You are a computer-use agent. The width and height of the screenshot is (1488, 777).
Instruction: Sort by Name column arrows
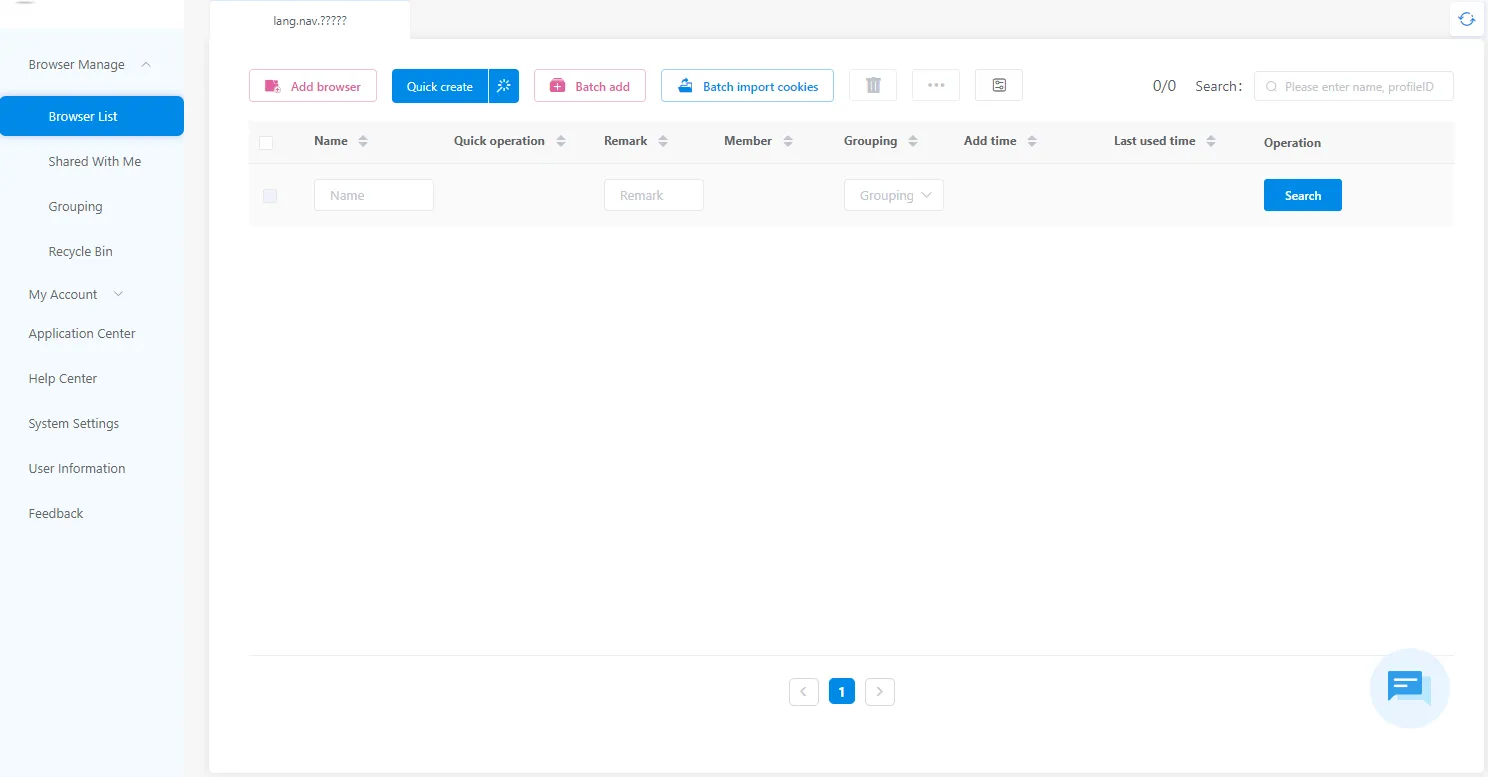[363, 142]
